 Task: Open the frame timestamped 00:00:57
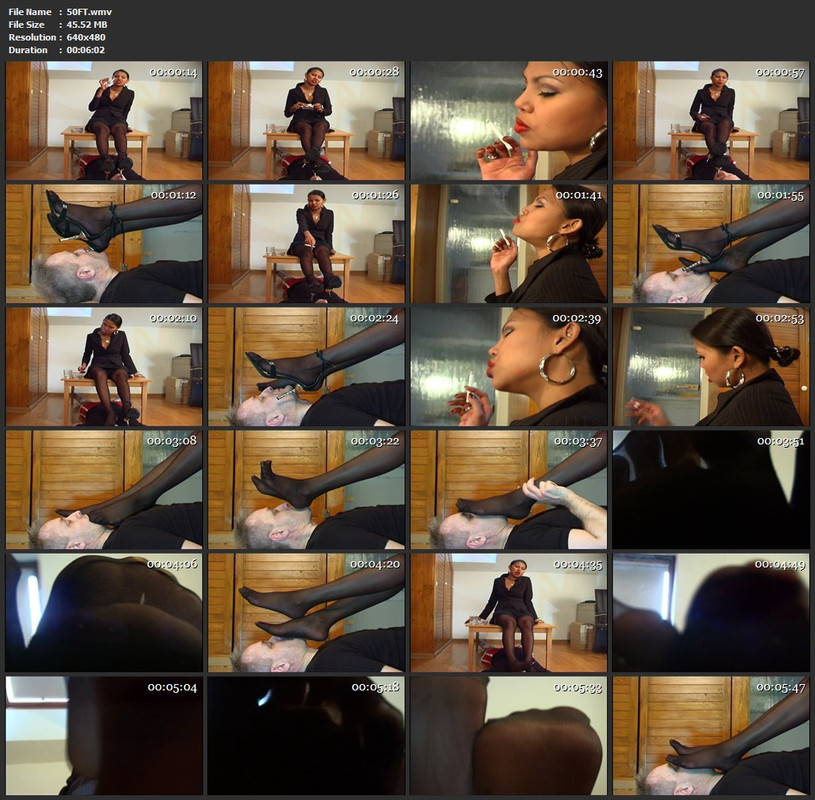(711, 121)
